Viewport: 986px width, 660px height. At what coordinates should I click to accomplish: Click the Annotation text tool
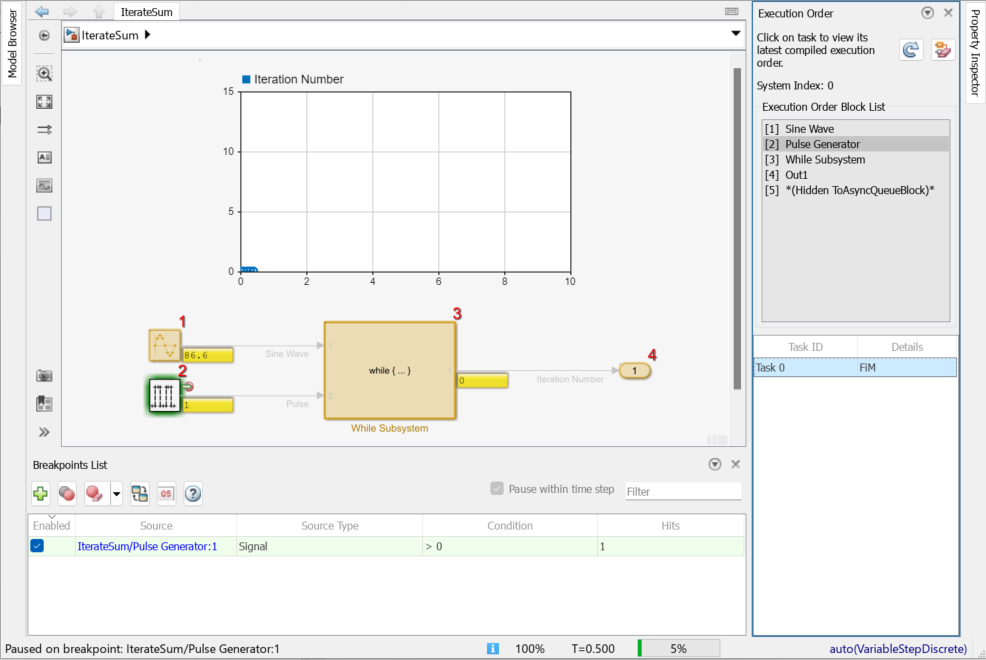click(44, 158)
